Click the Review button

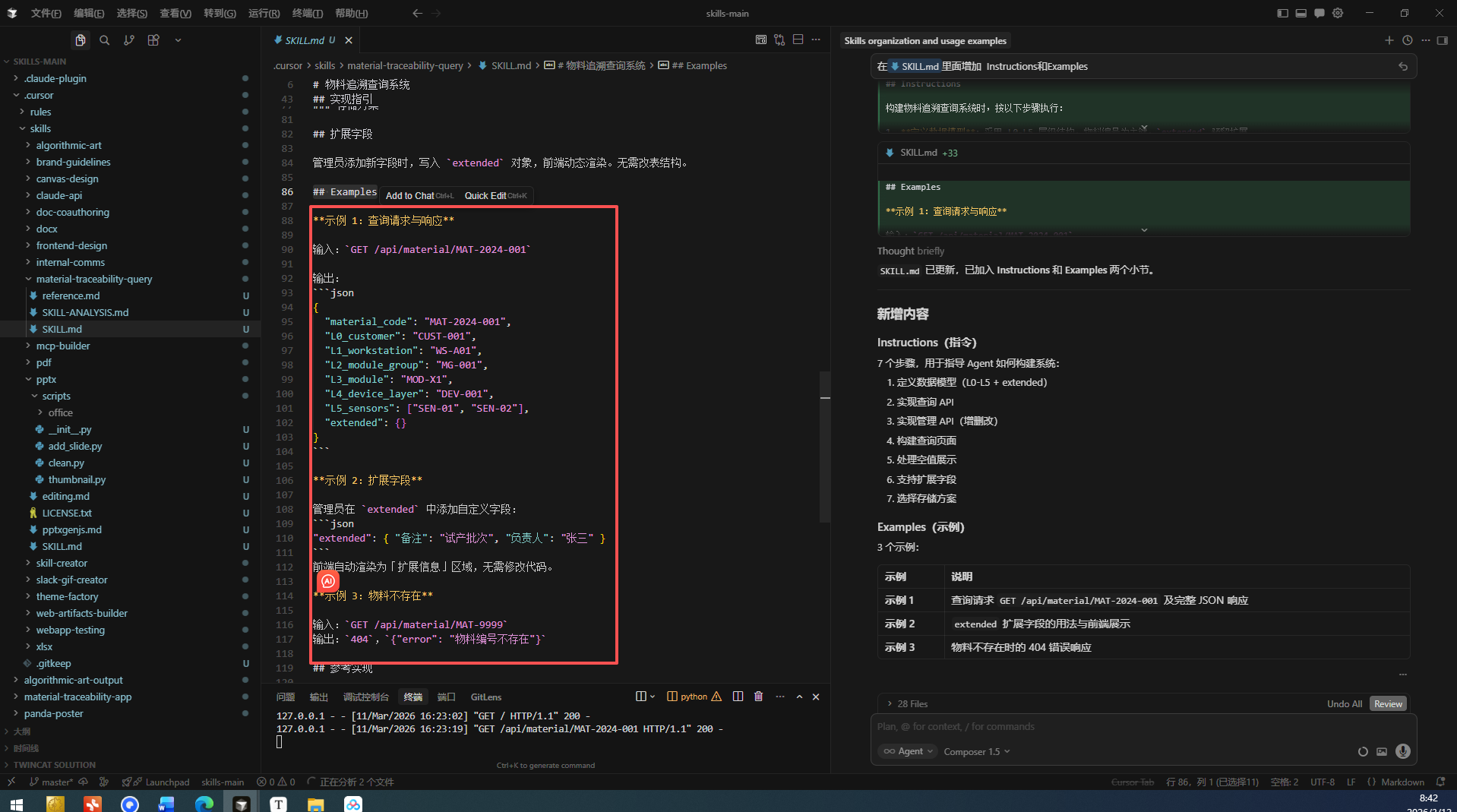(x=1388, y=704)
